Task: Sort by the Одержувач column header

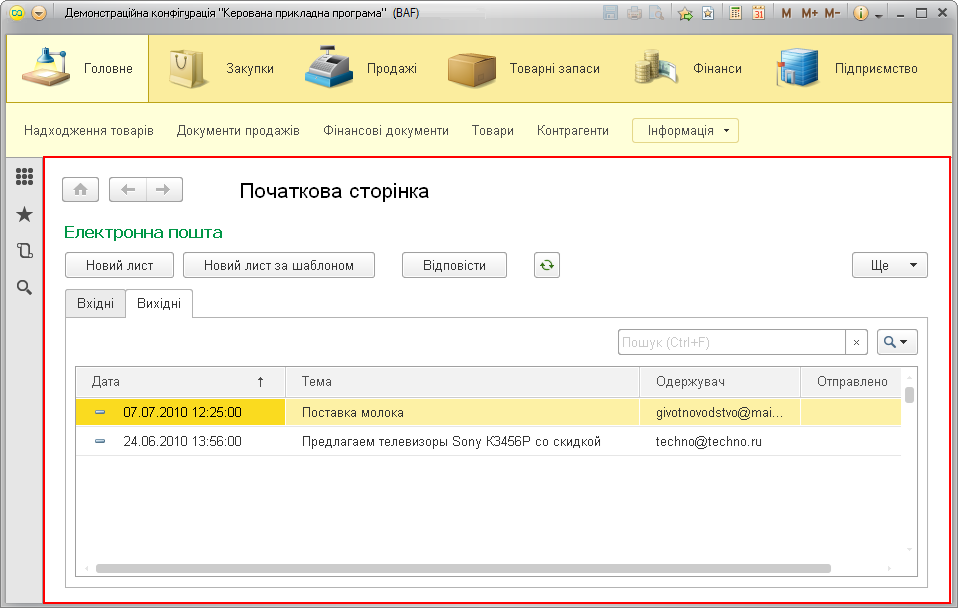Action: [x=720, y=382]
